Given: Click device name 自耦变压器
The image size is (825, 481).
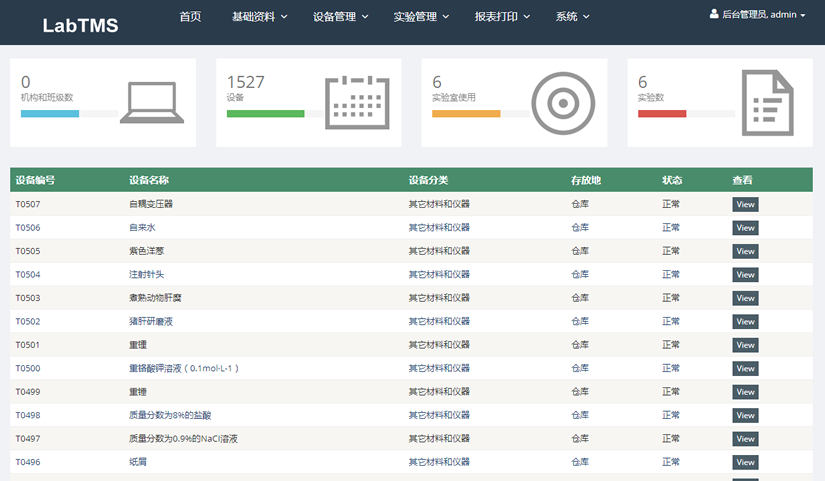Looking at the screenshot, I should [151, 204].
